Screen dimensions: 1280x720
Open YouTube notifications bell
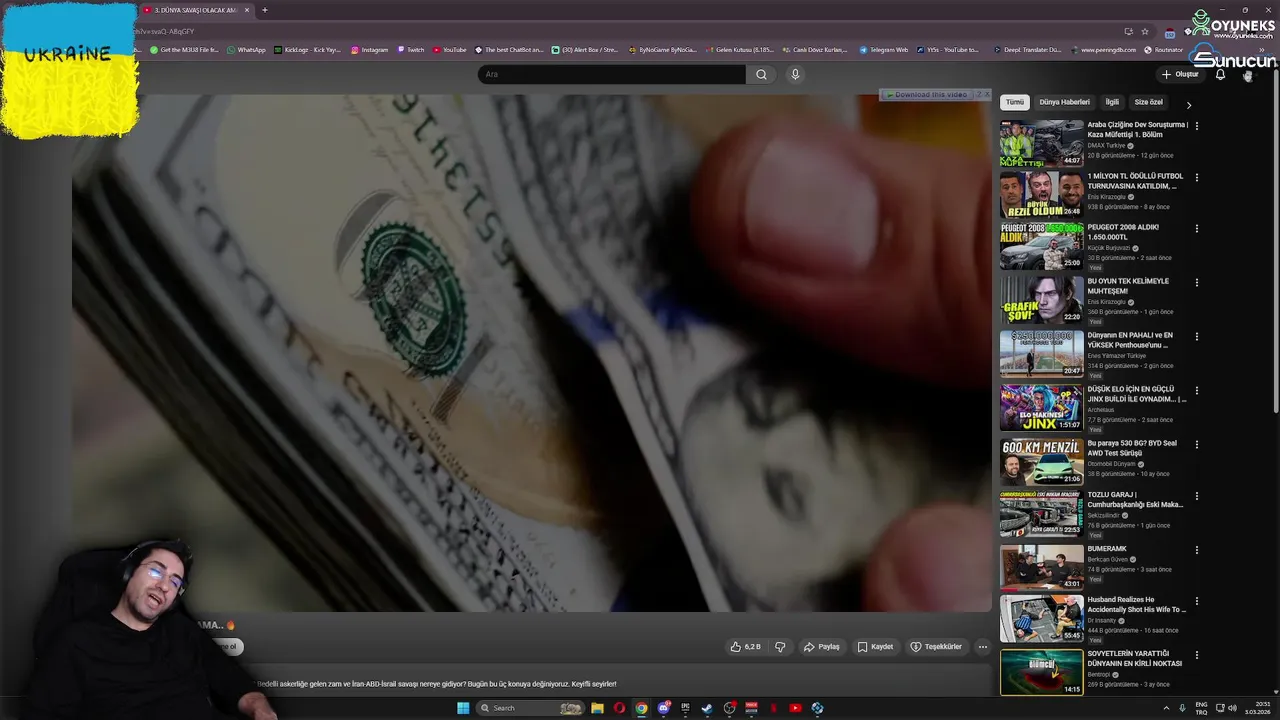1220,74
